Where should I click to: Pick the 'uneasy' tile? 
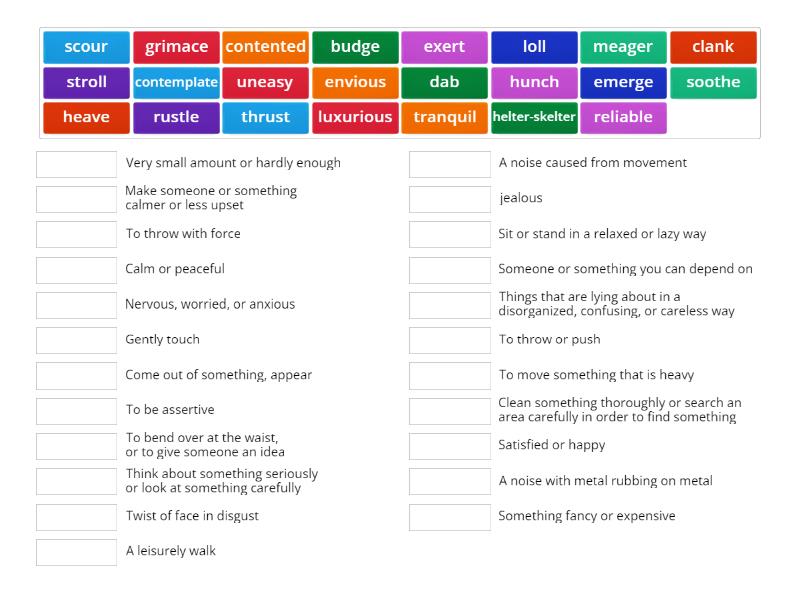coord(266,82)
